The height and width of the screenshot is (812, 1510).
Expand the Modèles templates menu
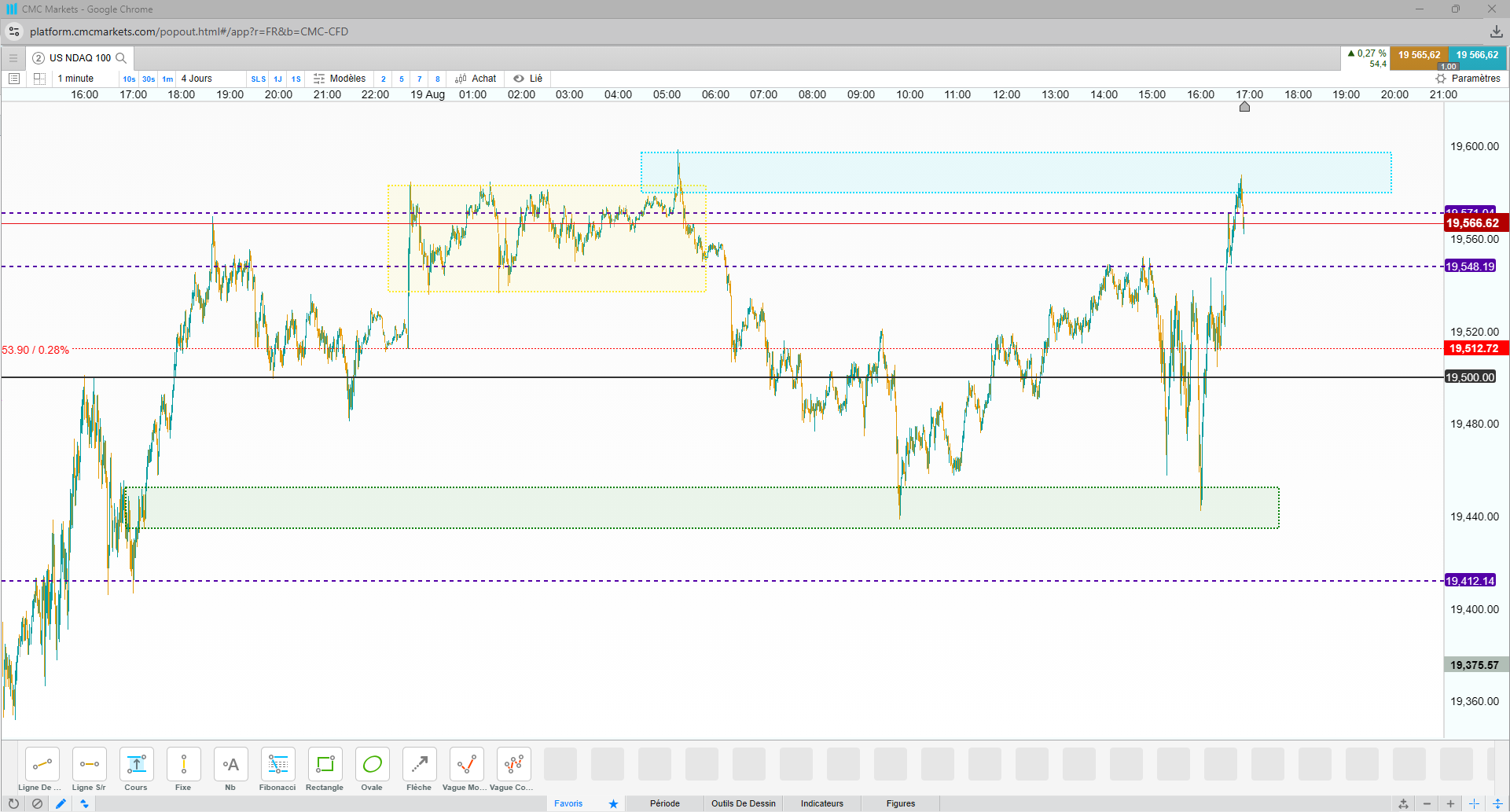[340, 79]
